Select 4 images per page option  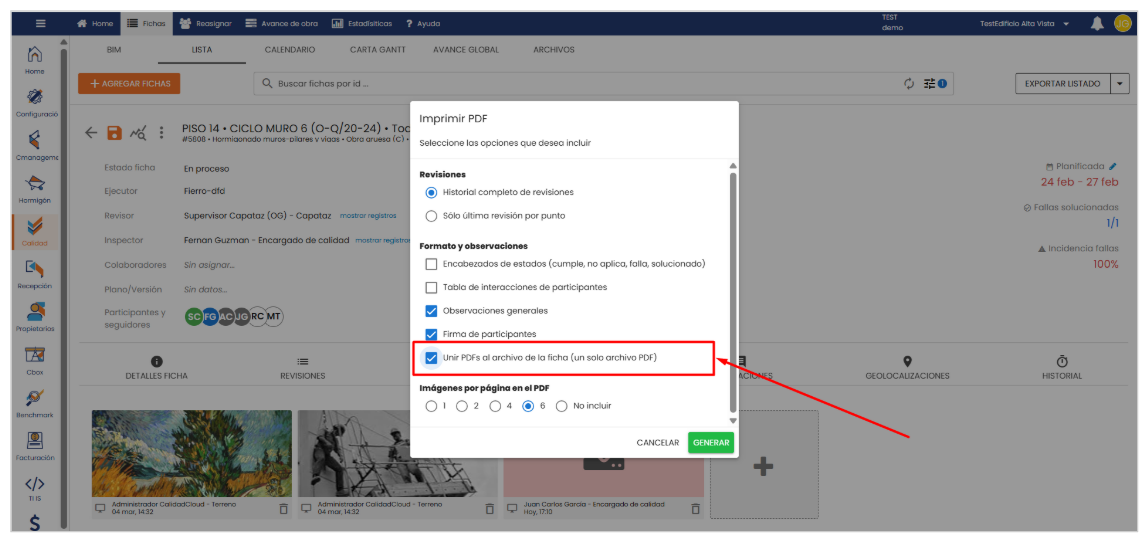click(495, 406)
